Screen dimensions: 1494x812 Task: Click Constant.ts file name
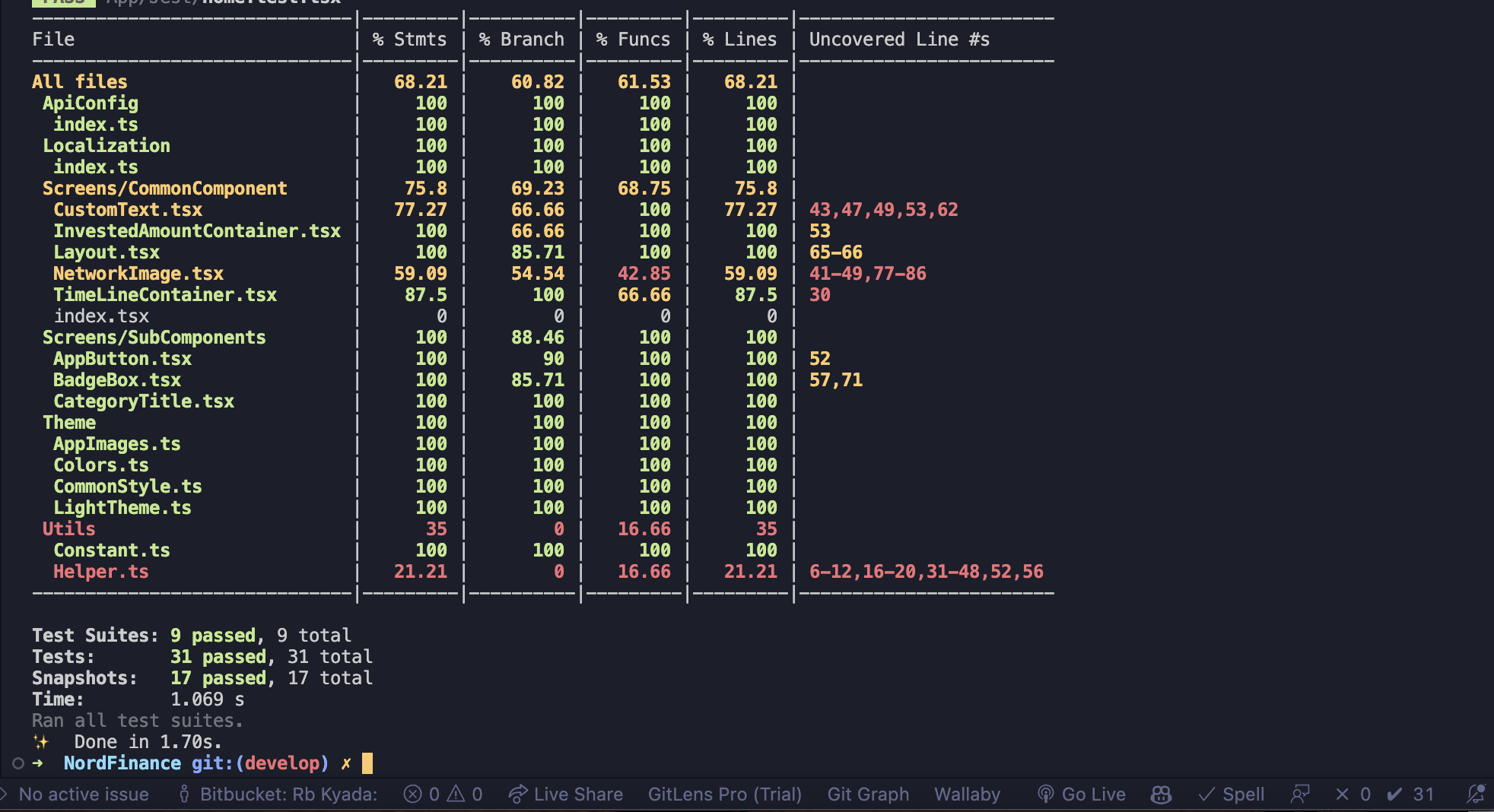[112, 550]
